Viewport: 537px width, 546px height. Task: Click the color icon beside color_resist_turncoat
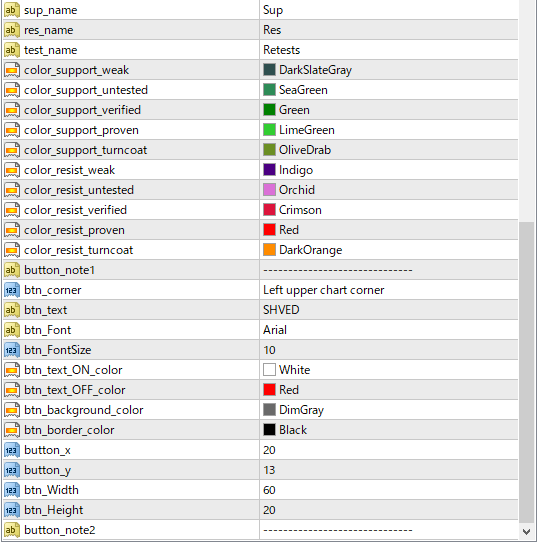click(x=11, y=250)
